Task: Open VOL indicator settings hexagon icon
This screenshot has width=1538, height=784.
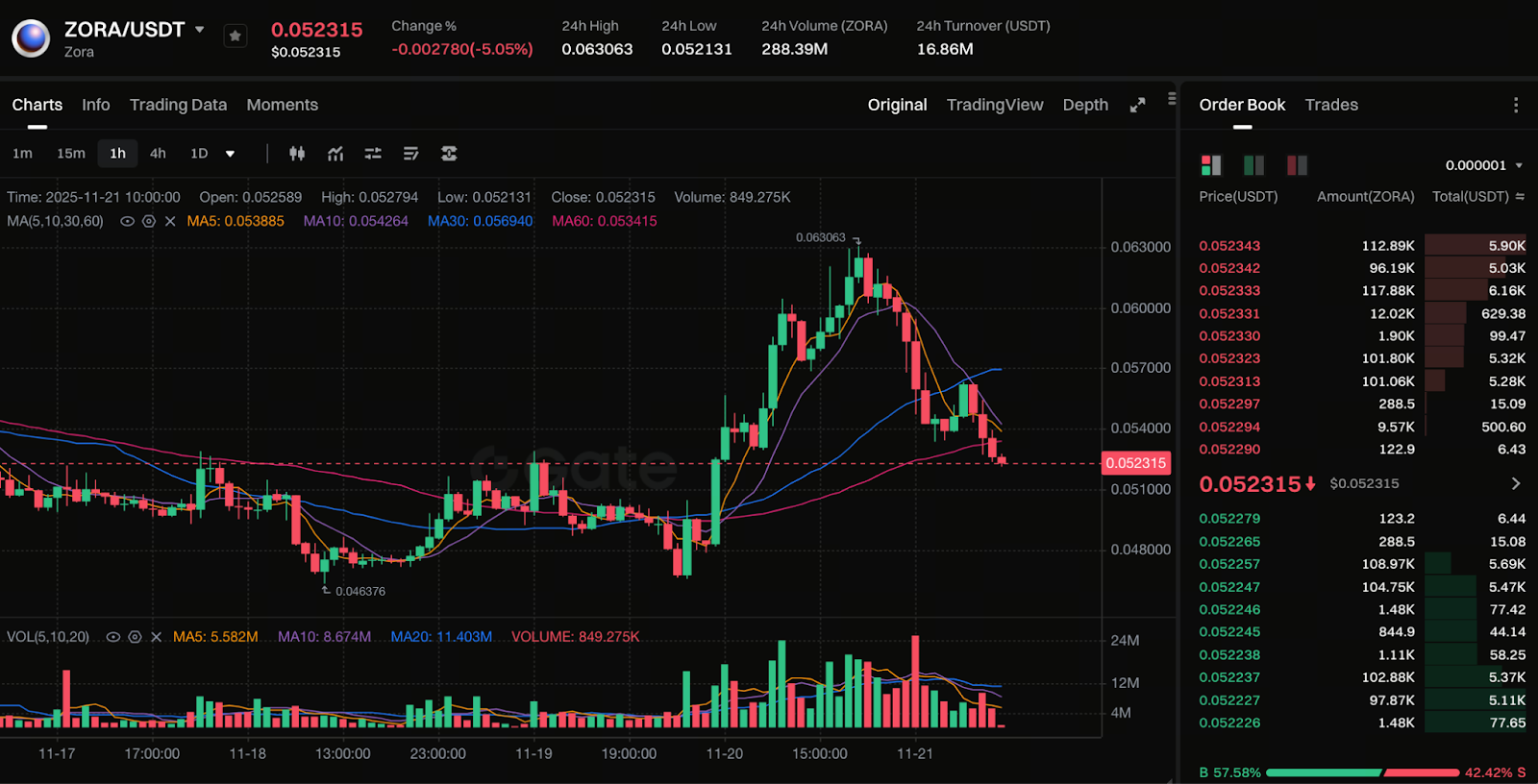Action: pos(135,637)
